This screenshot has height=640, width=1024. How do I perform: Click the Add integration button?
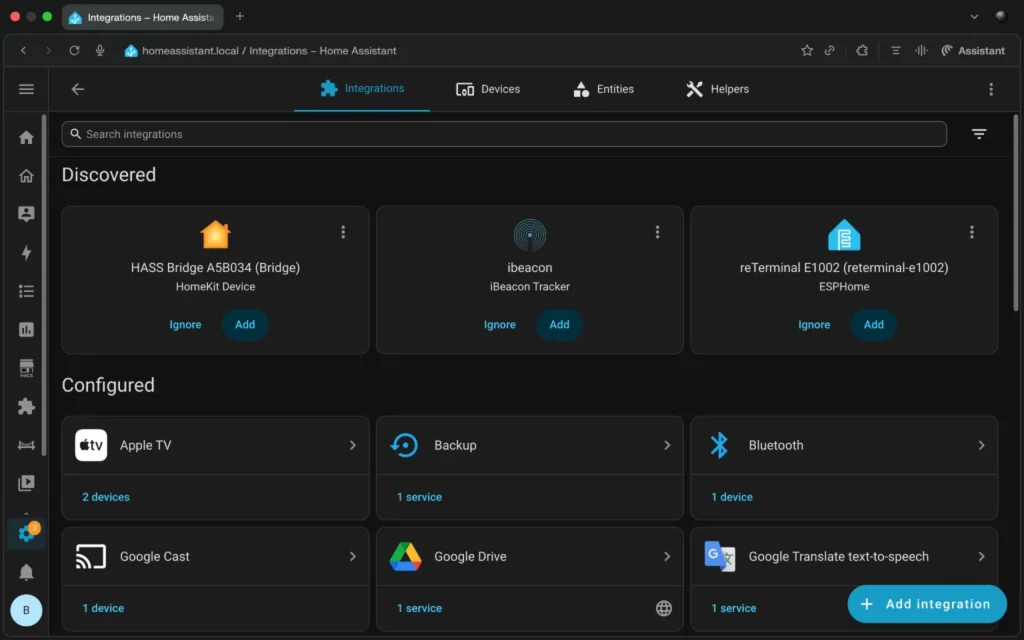pyautogui.click(x=927, y=604)
